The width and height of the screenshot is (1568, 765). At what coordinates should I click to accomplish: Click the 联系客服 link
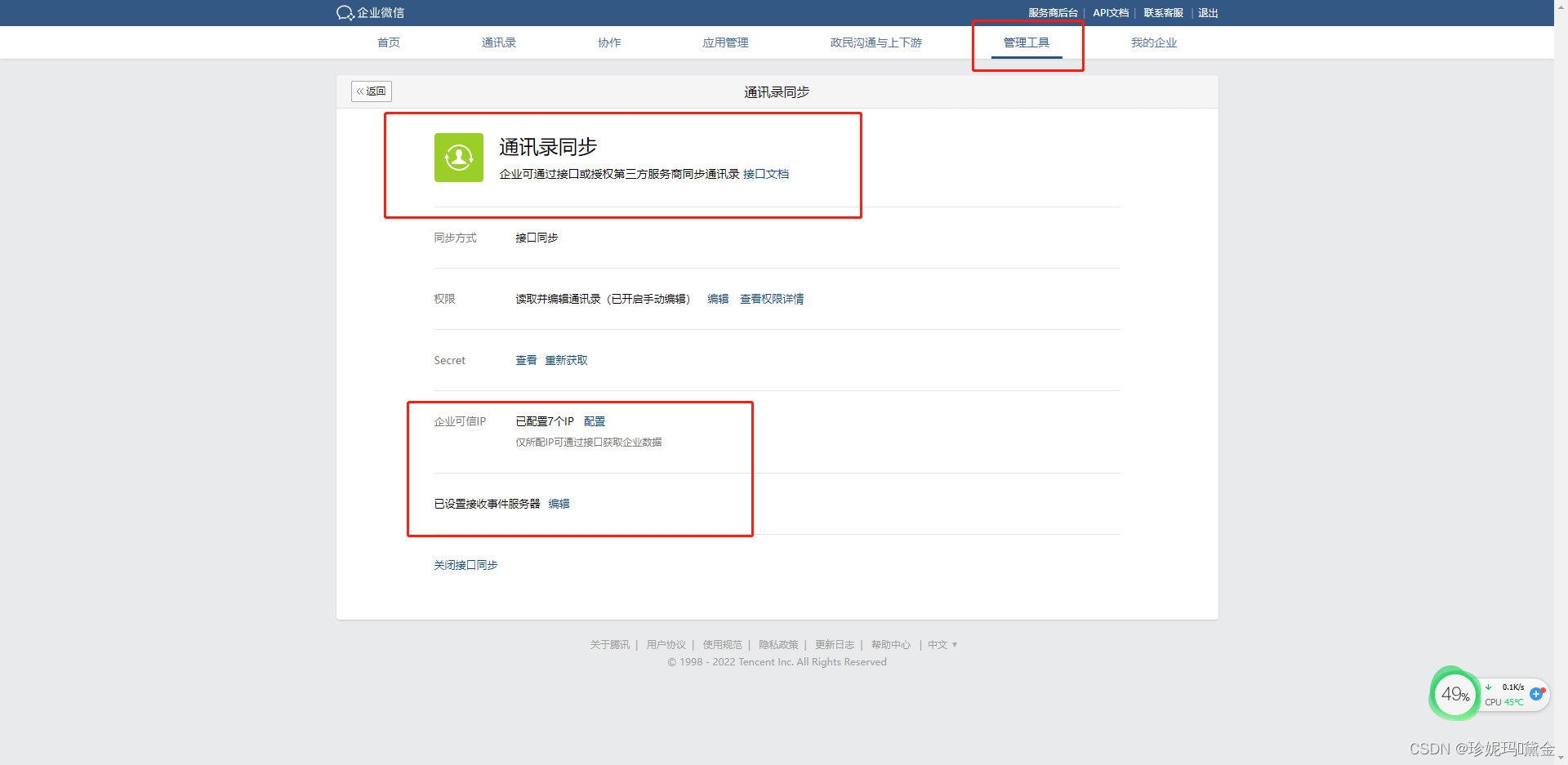(1163, 13)
